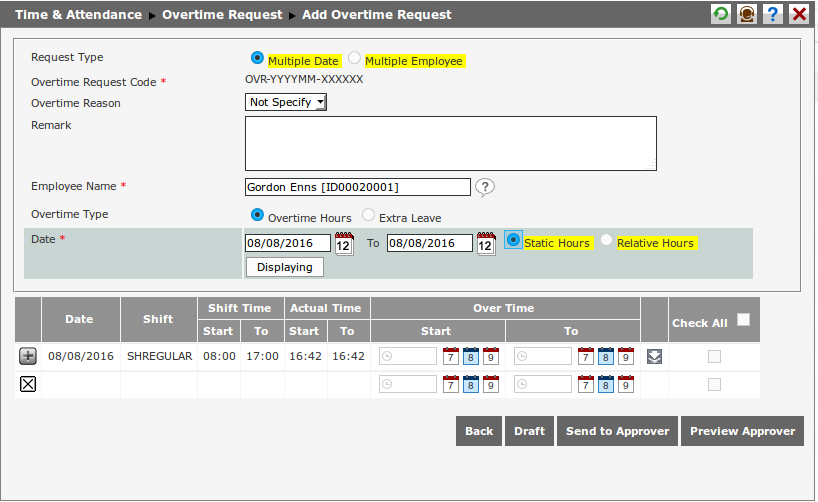Click the end Date input field
This screenshot has height=502, width=818.
tap(430, 243)
